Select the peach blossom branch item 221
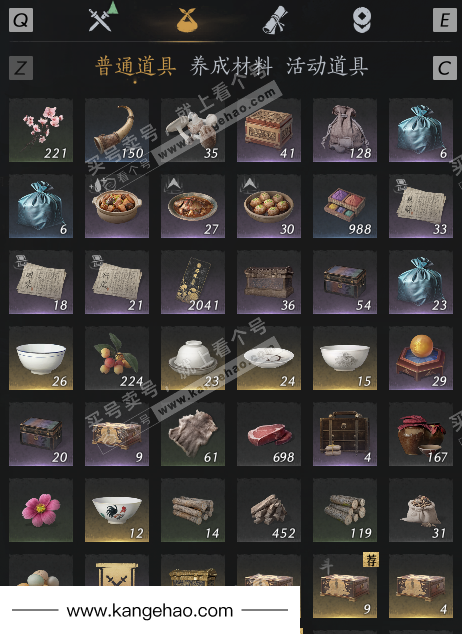 (41, 130)
